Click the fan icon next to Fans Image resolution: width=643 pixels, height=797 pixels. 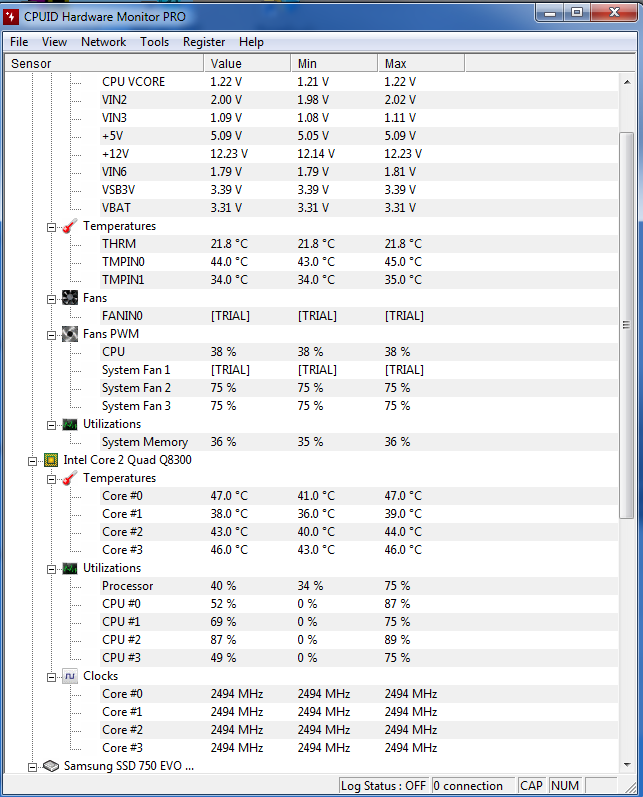pyautogui.click(x=70, y=298)
